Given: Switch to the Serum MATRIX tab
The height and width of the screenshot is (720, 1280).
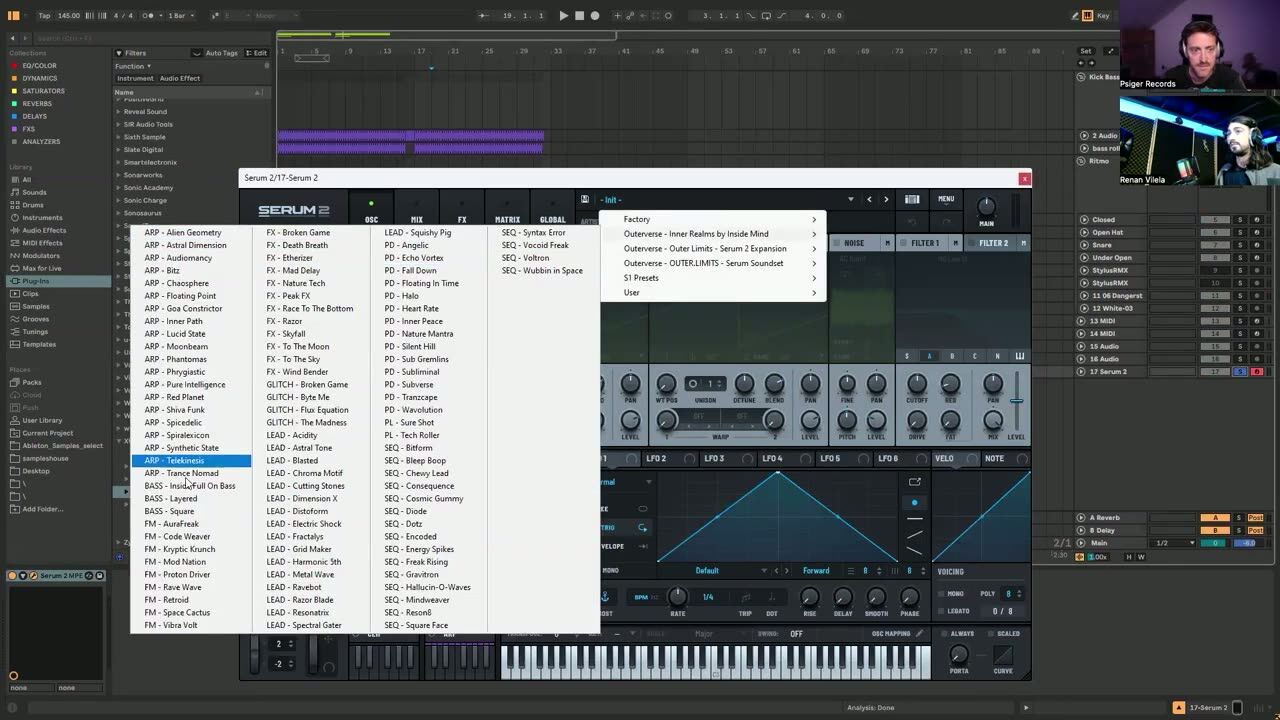Looking at the screenshot, I should click(507, 211).
